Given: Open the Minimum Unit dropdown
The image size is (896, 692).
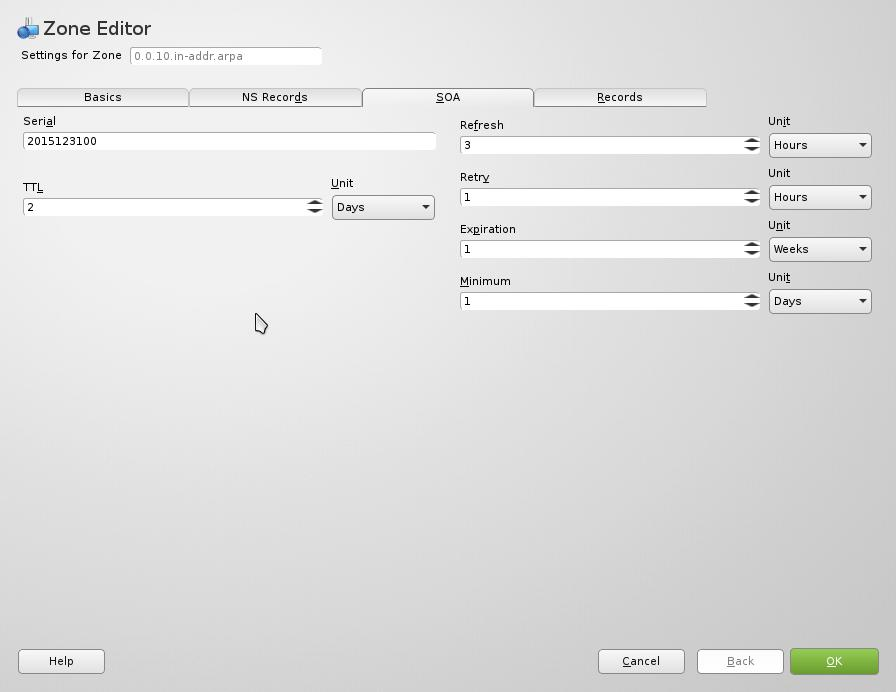Looking at the screenshot, I should pos(820,301).
